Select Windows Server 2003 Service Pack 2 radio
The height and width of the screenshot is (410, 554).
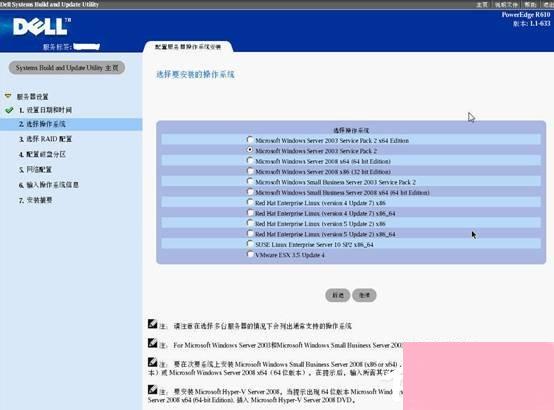[x=250, y=150]
